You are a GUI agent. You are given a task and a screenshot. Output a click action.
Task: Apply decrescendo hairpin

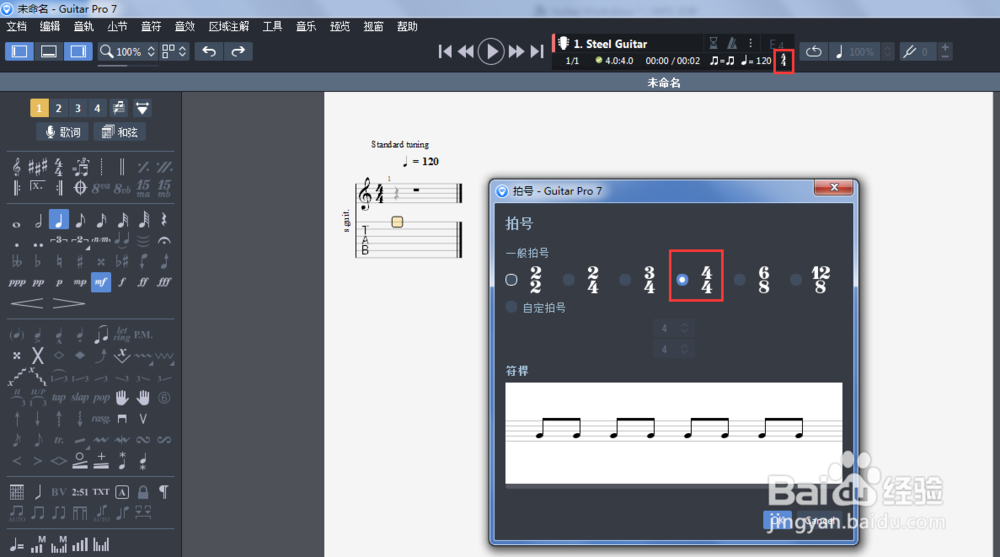[68, 303]
